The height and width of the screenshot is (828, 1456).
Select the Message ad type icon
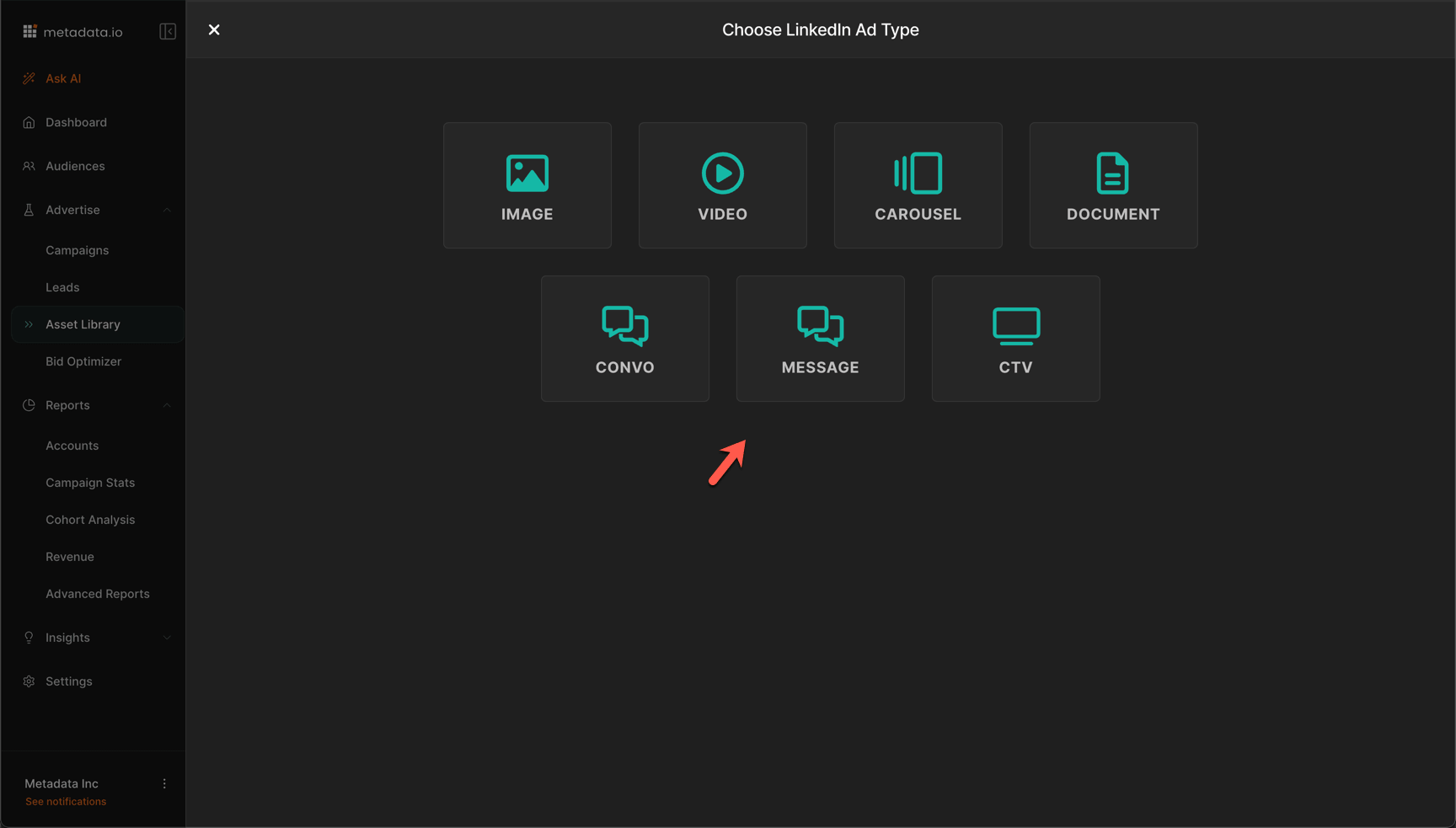[x=820, y=327]
